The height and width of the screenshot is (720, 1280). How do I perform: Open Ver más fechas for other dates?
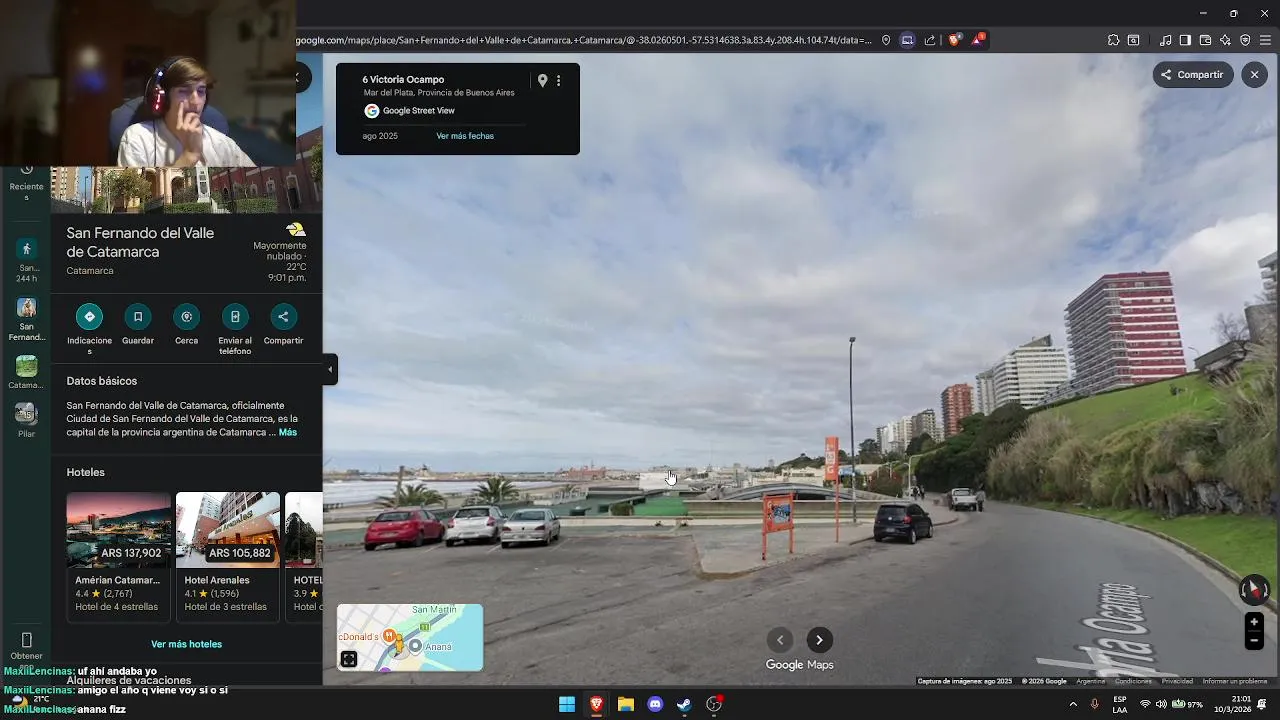pyautogui.click(x=465, y=136)
